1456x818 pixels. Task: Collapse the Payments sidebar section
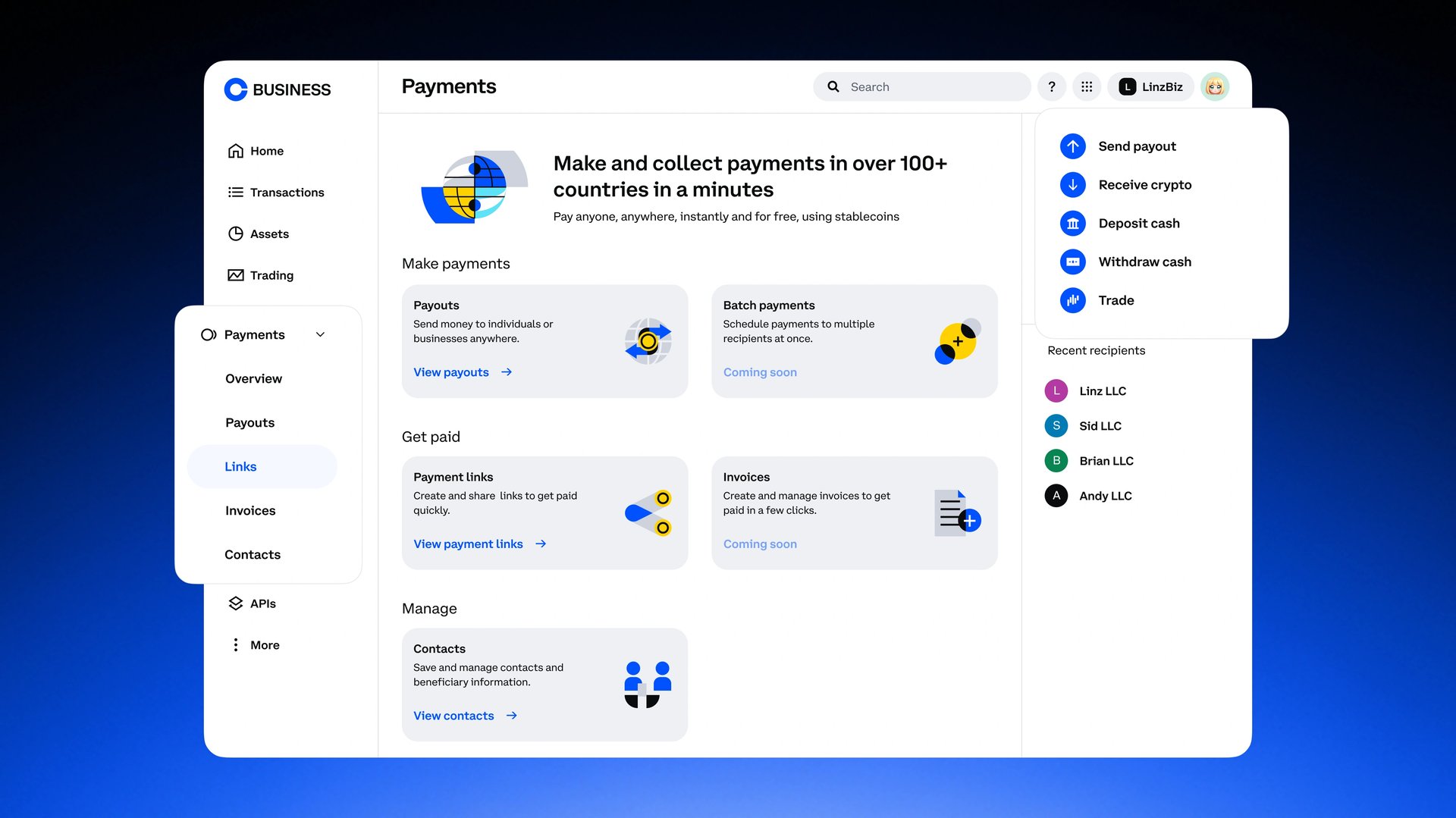[320, 334]
